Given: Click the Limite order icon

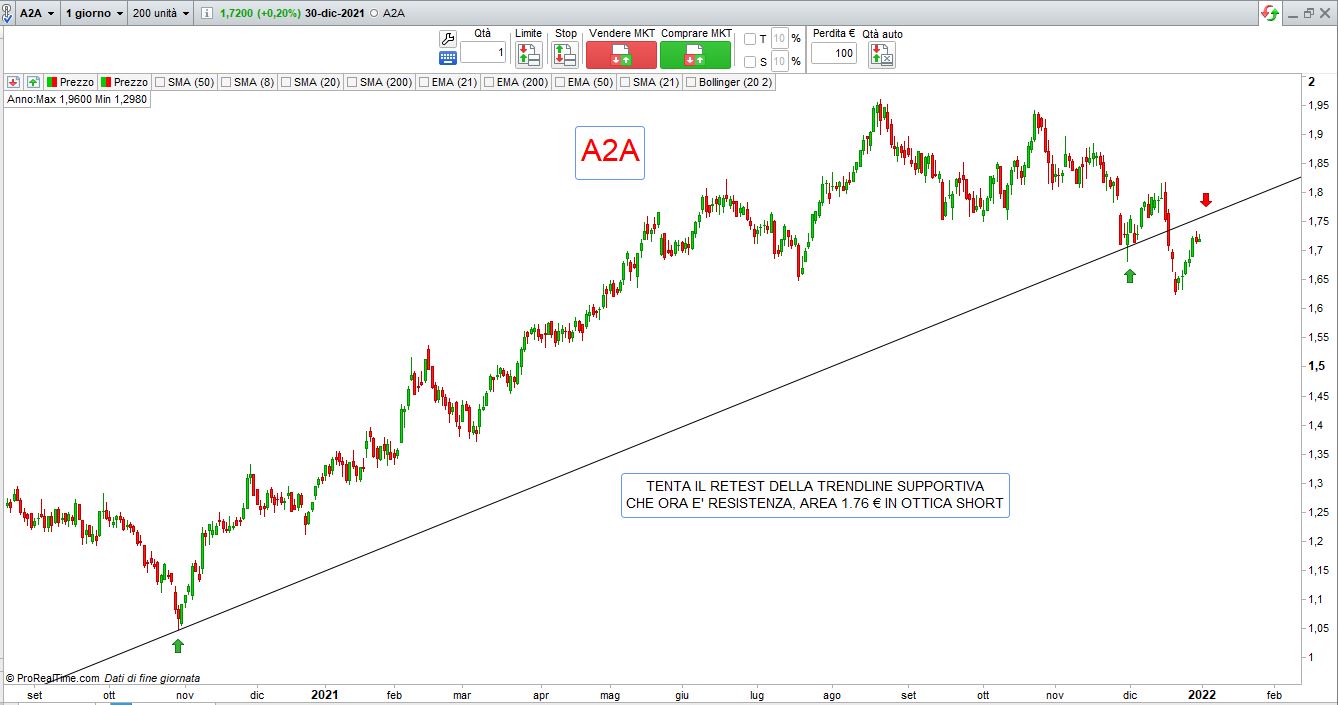Looking at the screenshot, I should pyautogui.click(x=529, y=54).
